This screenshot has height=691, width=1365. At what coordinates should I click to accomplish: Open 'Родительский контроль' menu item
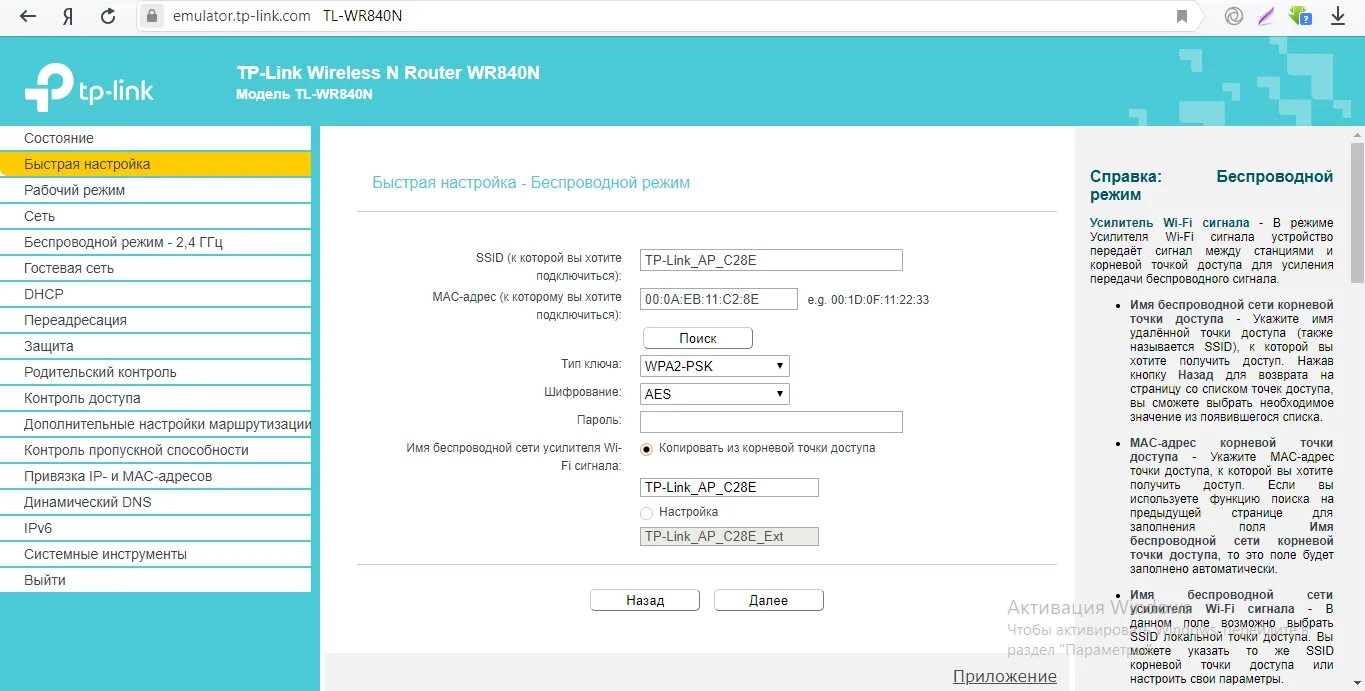(155, 372)
